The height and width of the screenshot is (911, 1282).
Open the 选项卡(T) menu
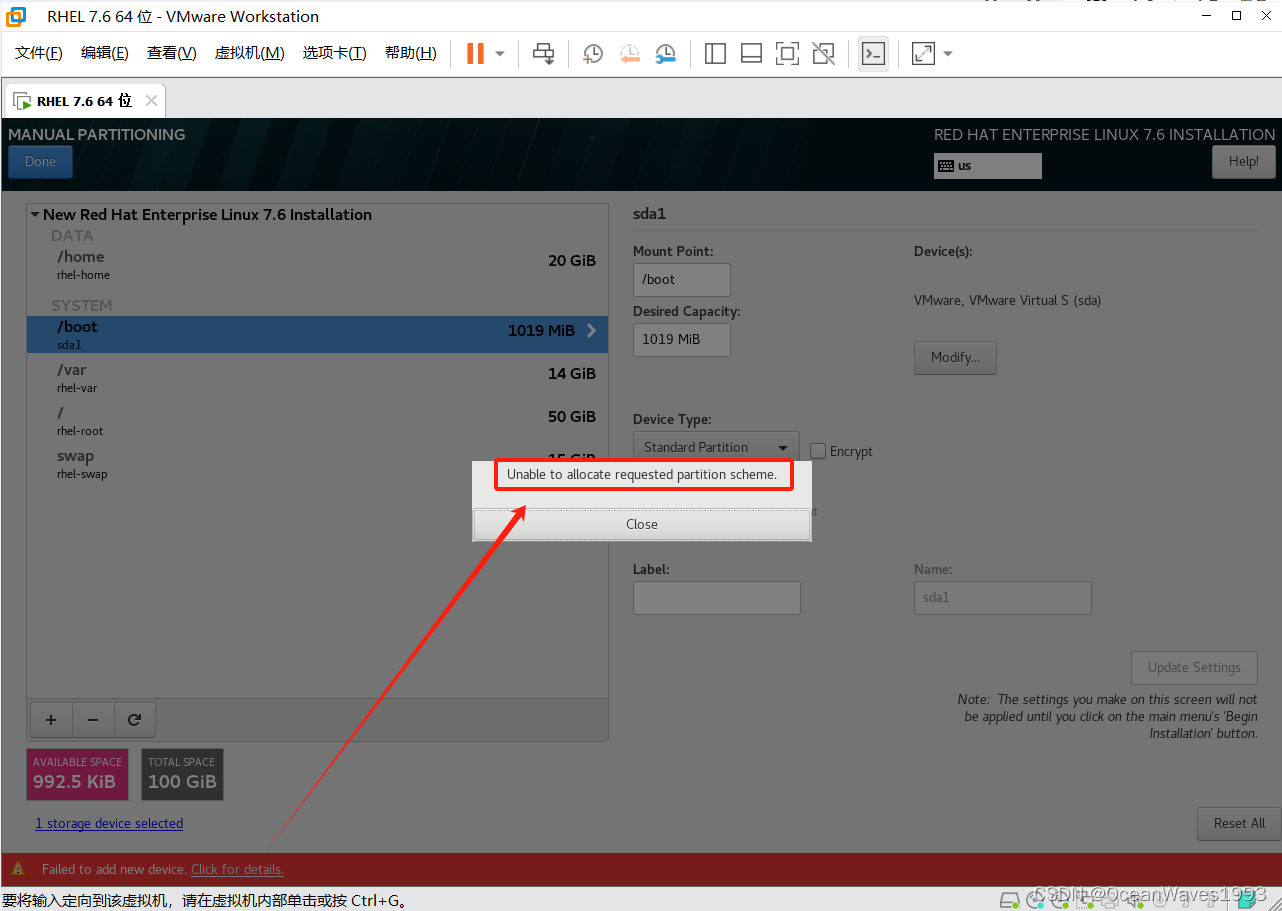(334, 53)
